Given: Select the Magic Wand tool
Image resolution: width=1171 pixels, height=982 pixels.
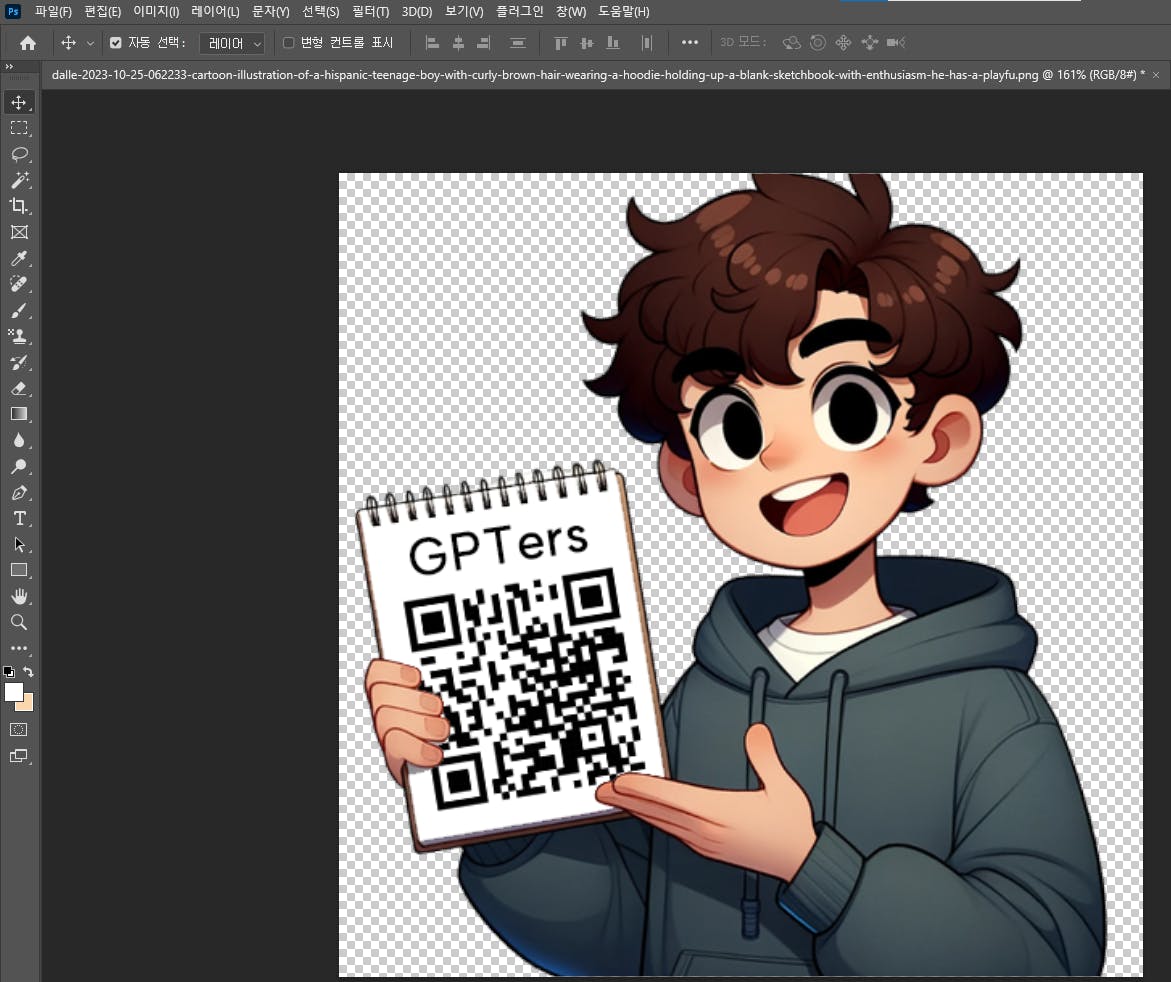Looking at the screenshot, I should [x=19, y=180].
